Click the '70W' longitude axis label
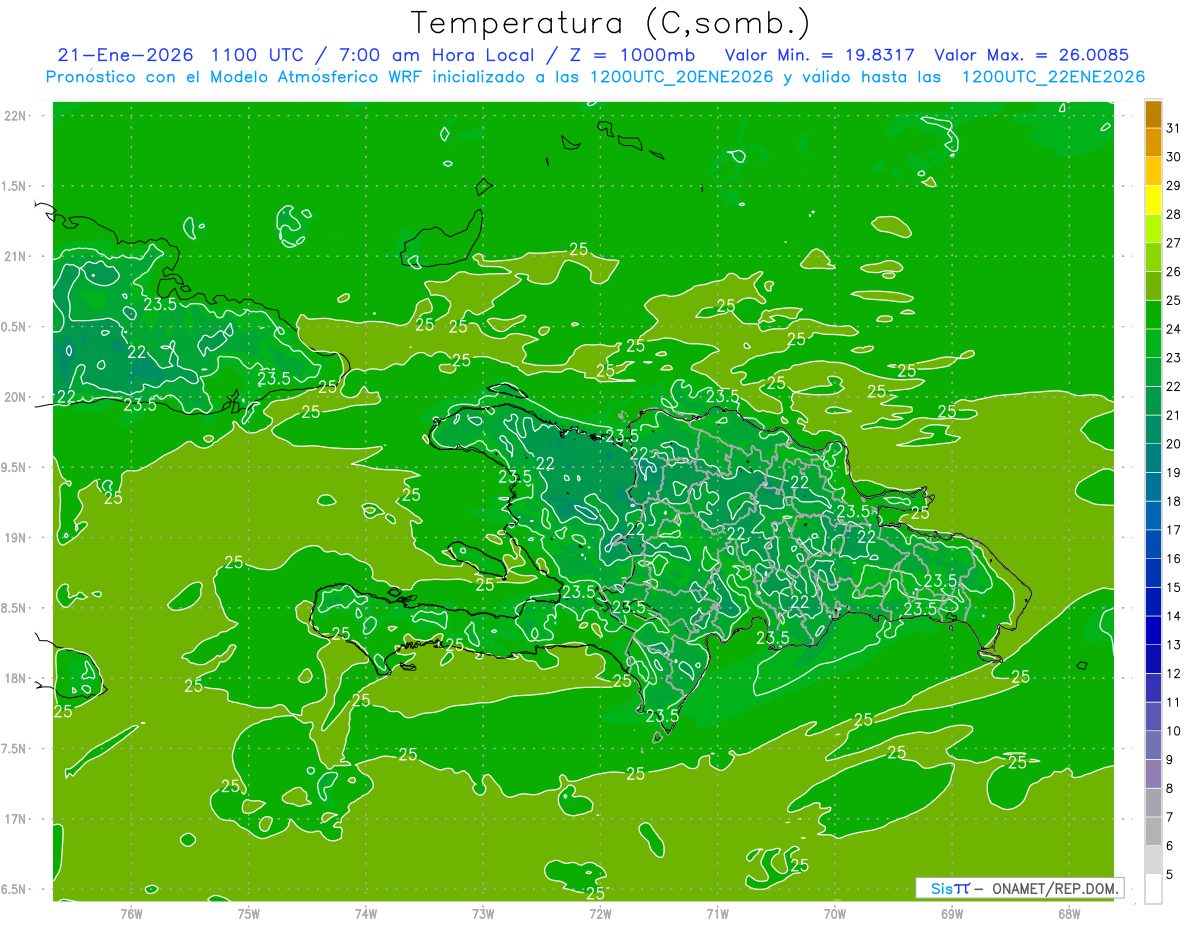The width and height of the screenshot is (1200, 927). [x=835, y=913]
